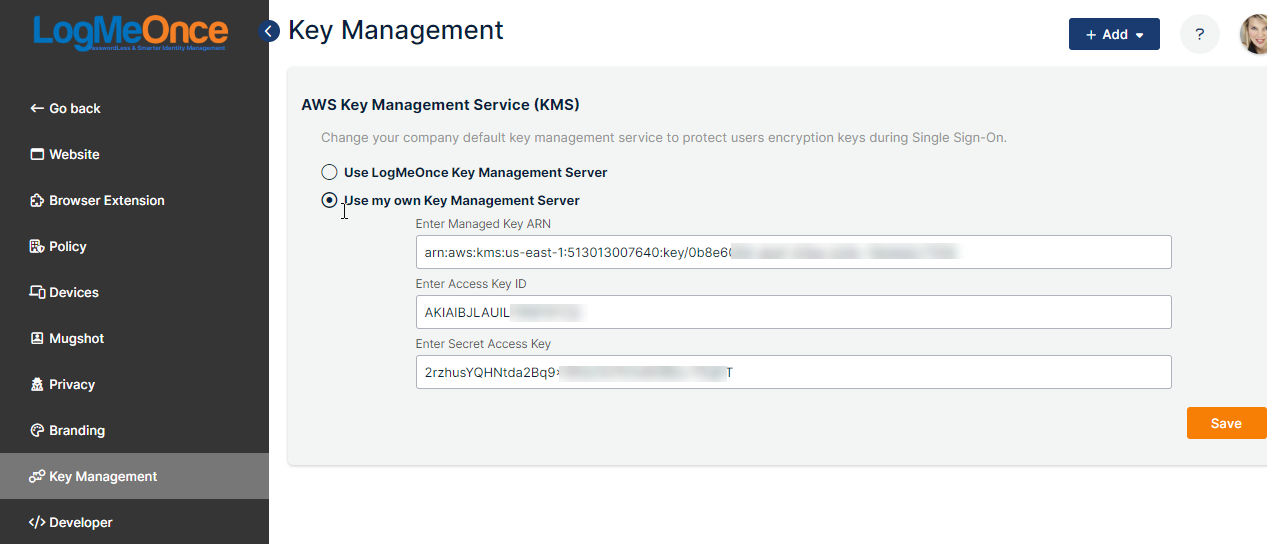The height and width of the screenshot is (544, 1267).
Task: Open the Branding menu item
Action: point(134,430)
